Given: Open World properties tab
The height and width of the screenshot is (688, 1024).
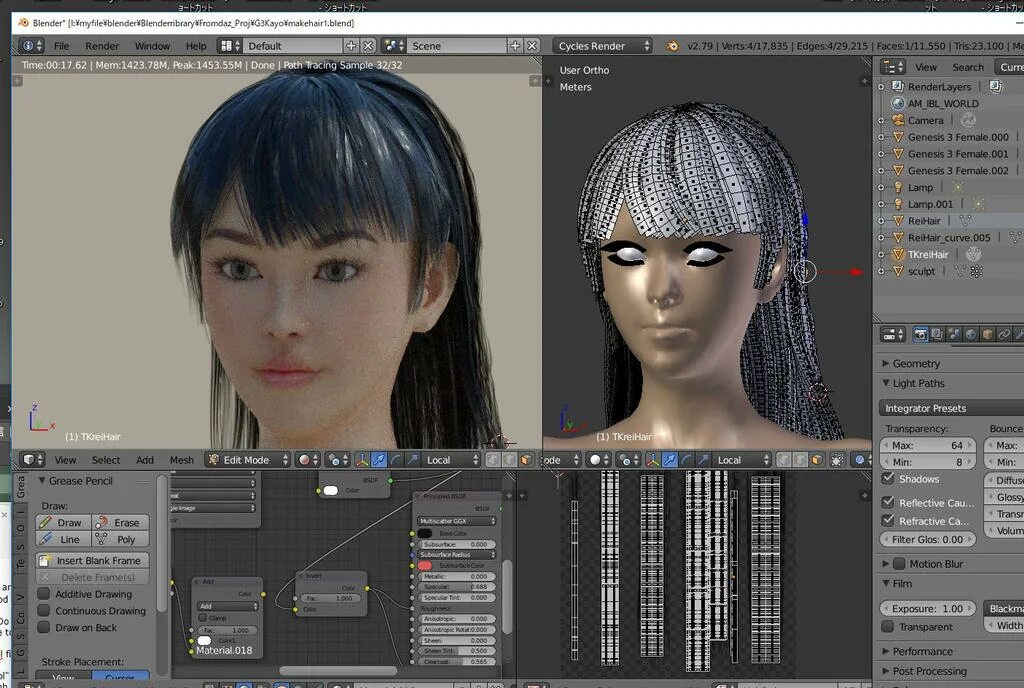Looking at the screenshot, I should tap(970, 334).
